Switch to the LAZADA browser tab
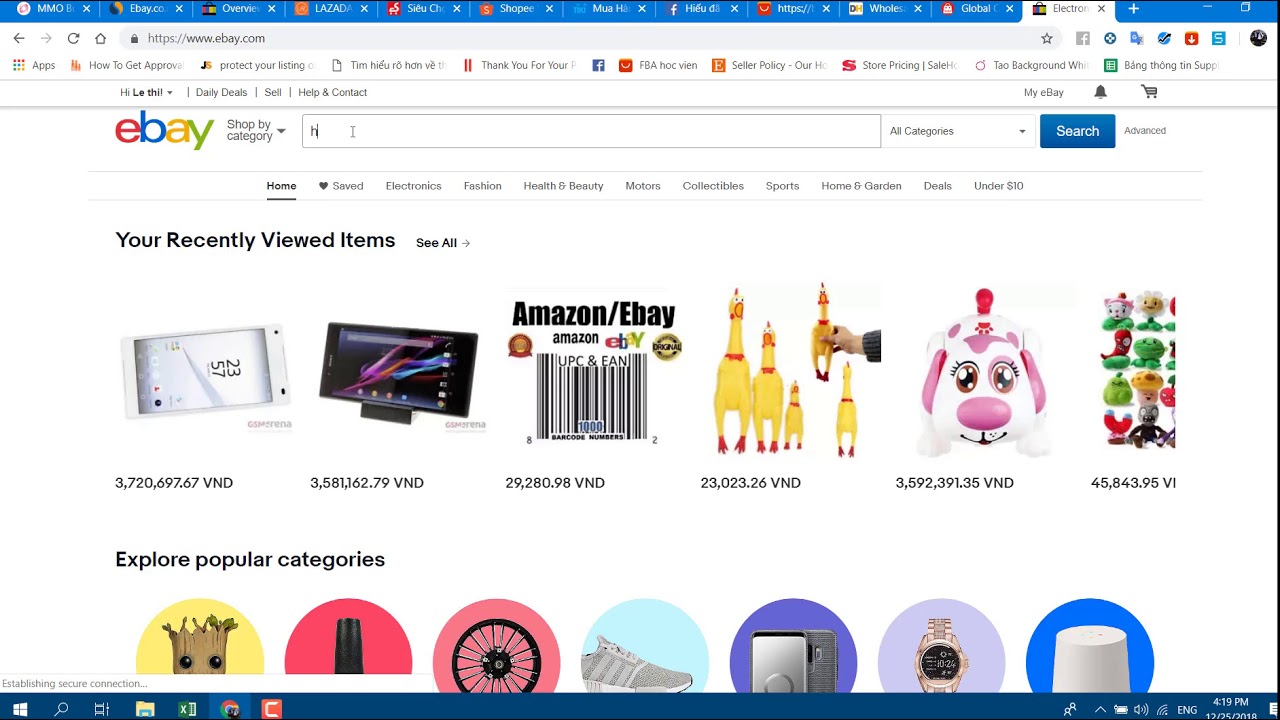Screen dimensions: 1280x720 [330, 9]
